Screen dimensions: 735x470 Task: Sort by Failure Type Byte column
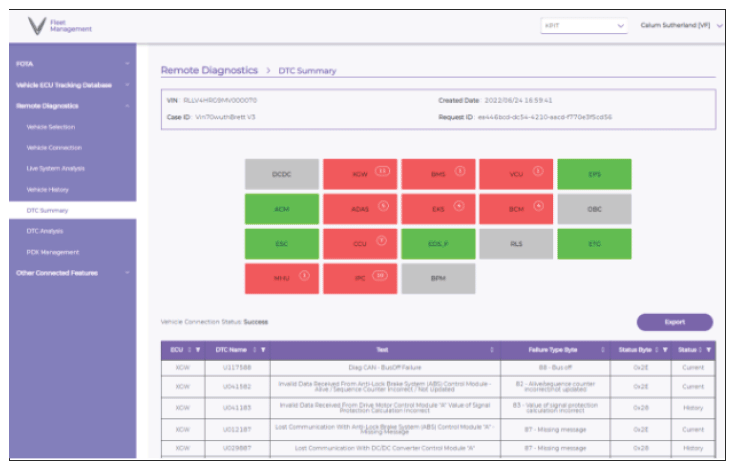tap(603, 350)
